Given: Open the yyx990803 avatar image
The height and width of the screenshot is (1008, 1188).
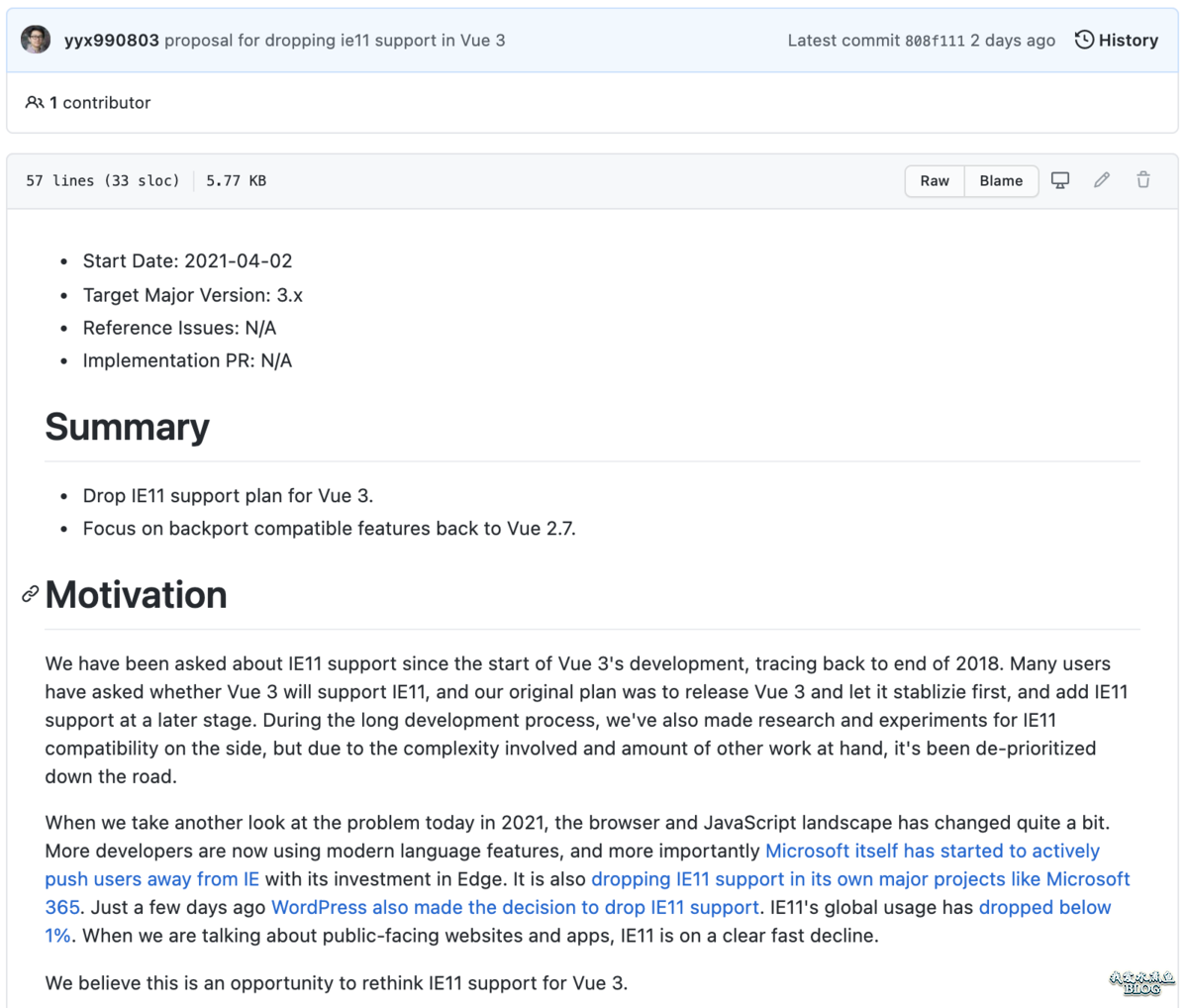Looking at the screenshot, I should coord(36,40).
